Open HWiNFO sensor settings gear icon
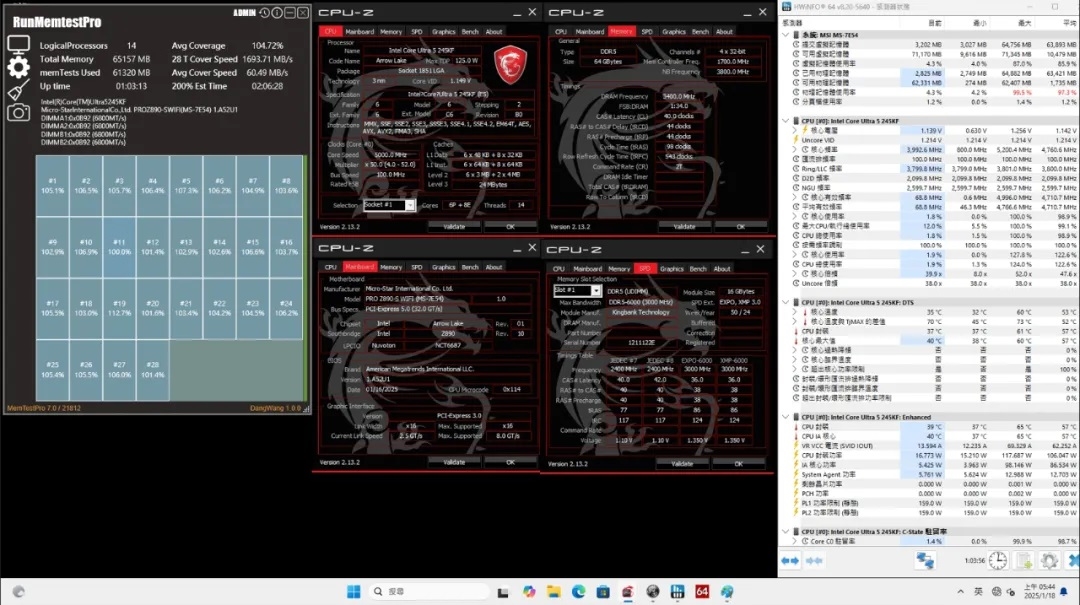 (1049, 561)
